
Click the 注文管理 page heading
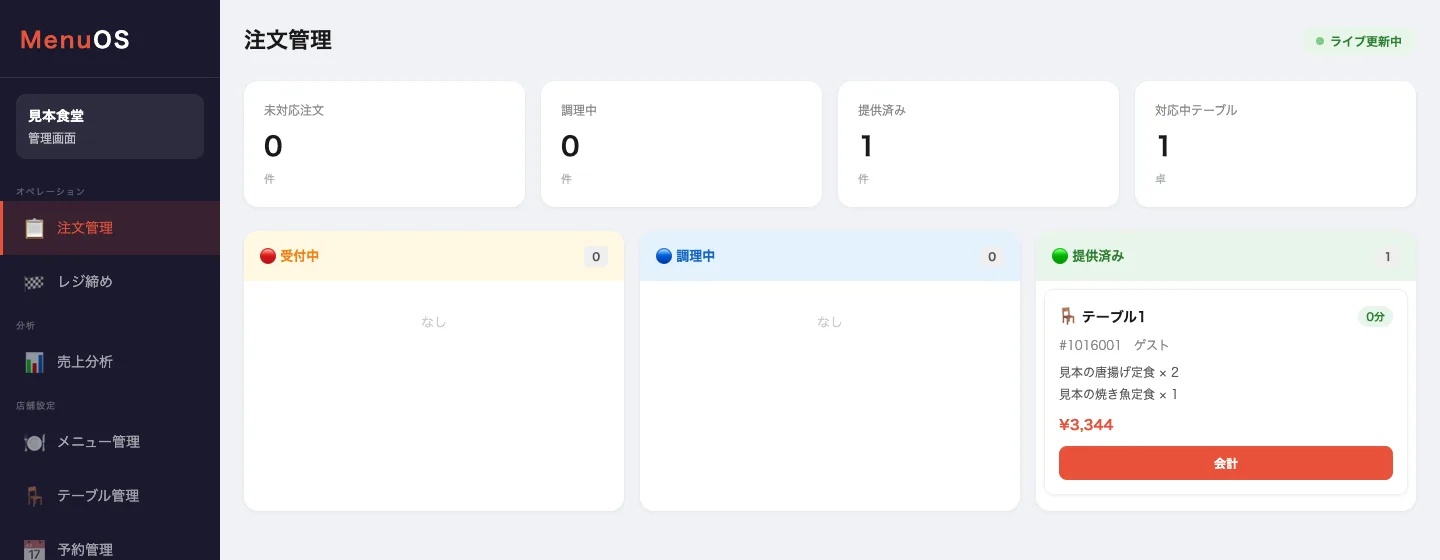point(288,40)
